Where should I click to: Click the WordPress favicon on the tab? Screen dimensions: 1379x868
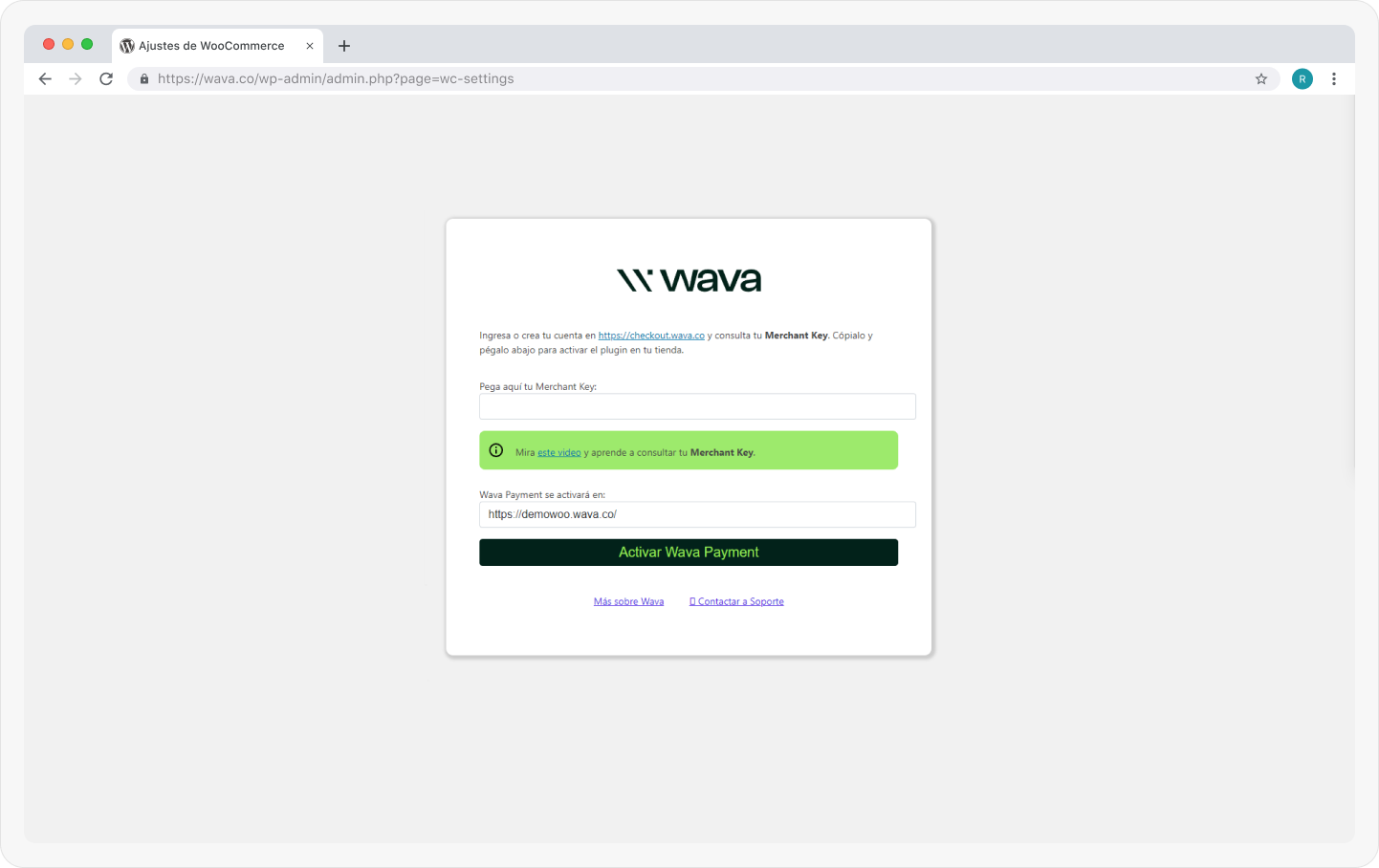coord(127,46)
